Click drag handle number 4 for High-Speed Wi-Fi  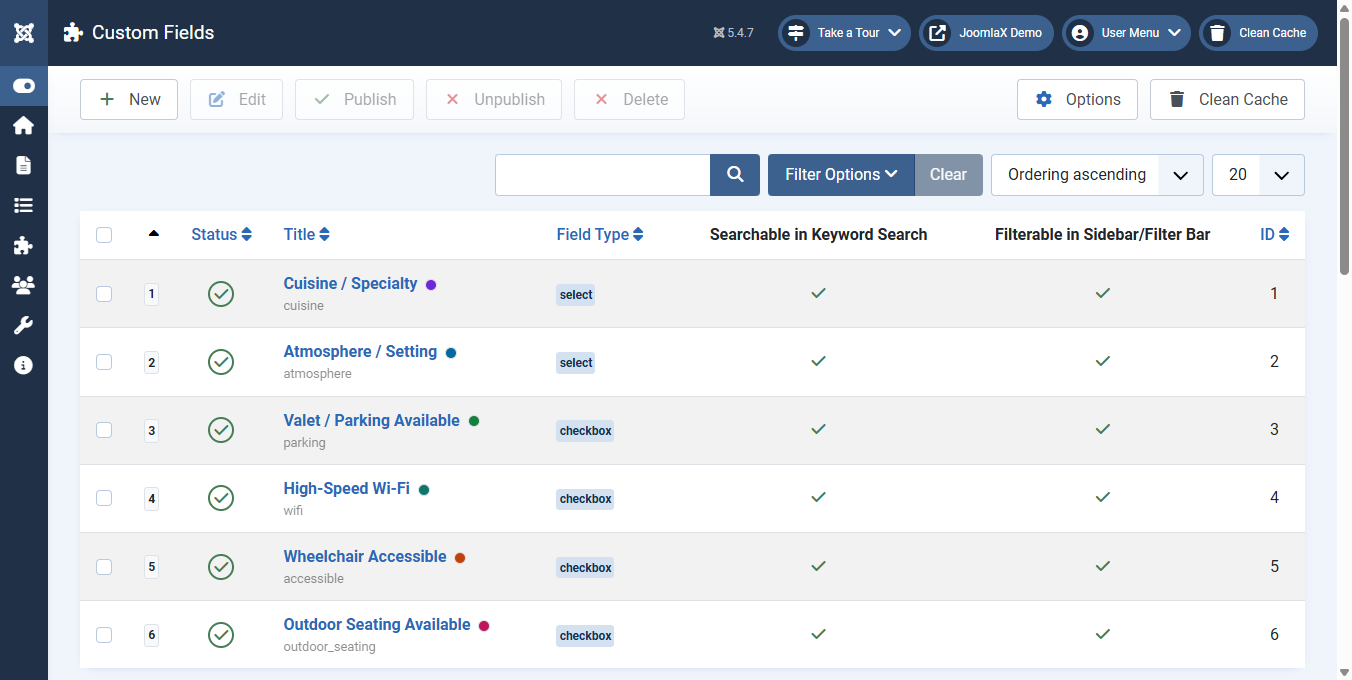152,498
